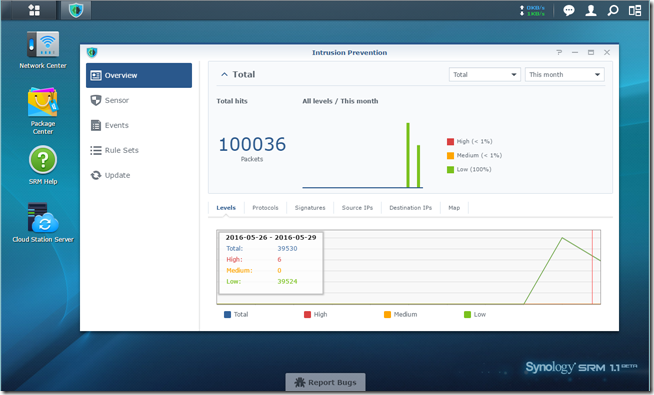The image size is (654, 395).
Task: Click the shorter green bar in the monthly chart
Action: click(418, 166)
